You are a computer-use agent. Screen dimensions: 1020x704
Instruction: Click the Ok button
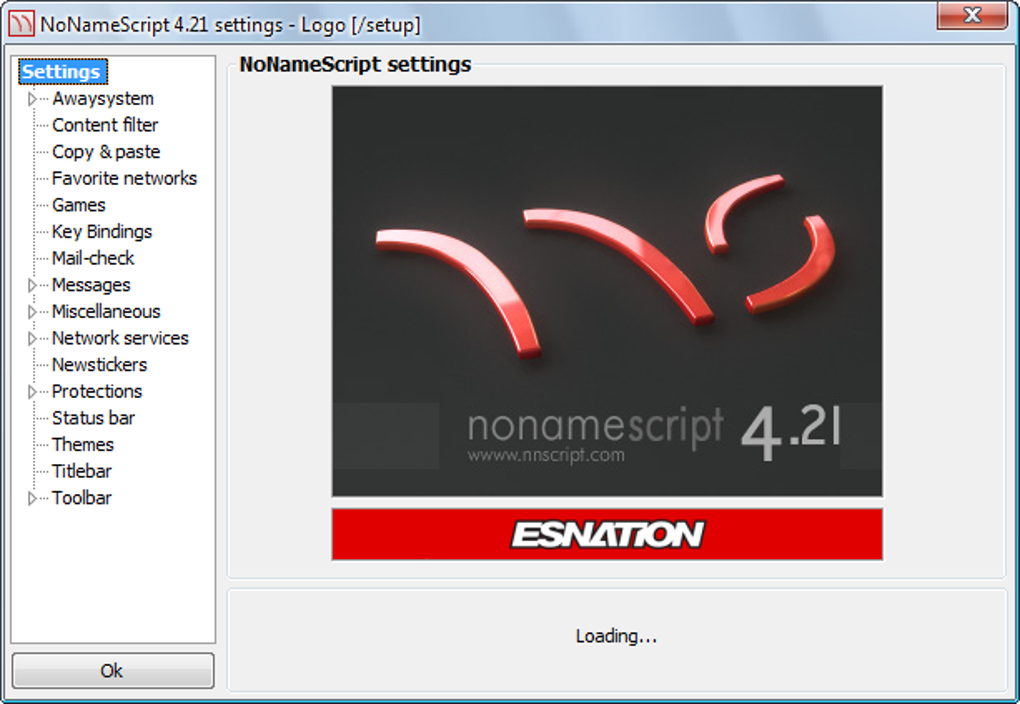[x=113, y=670]
